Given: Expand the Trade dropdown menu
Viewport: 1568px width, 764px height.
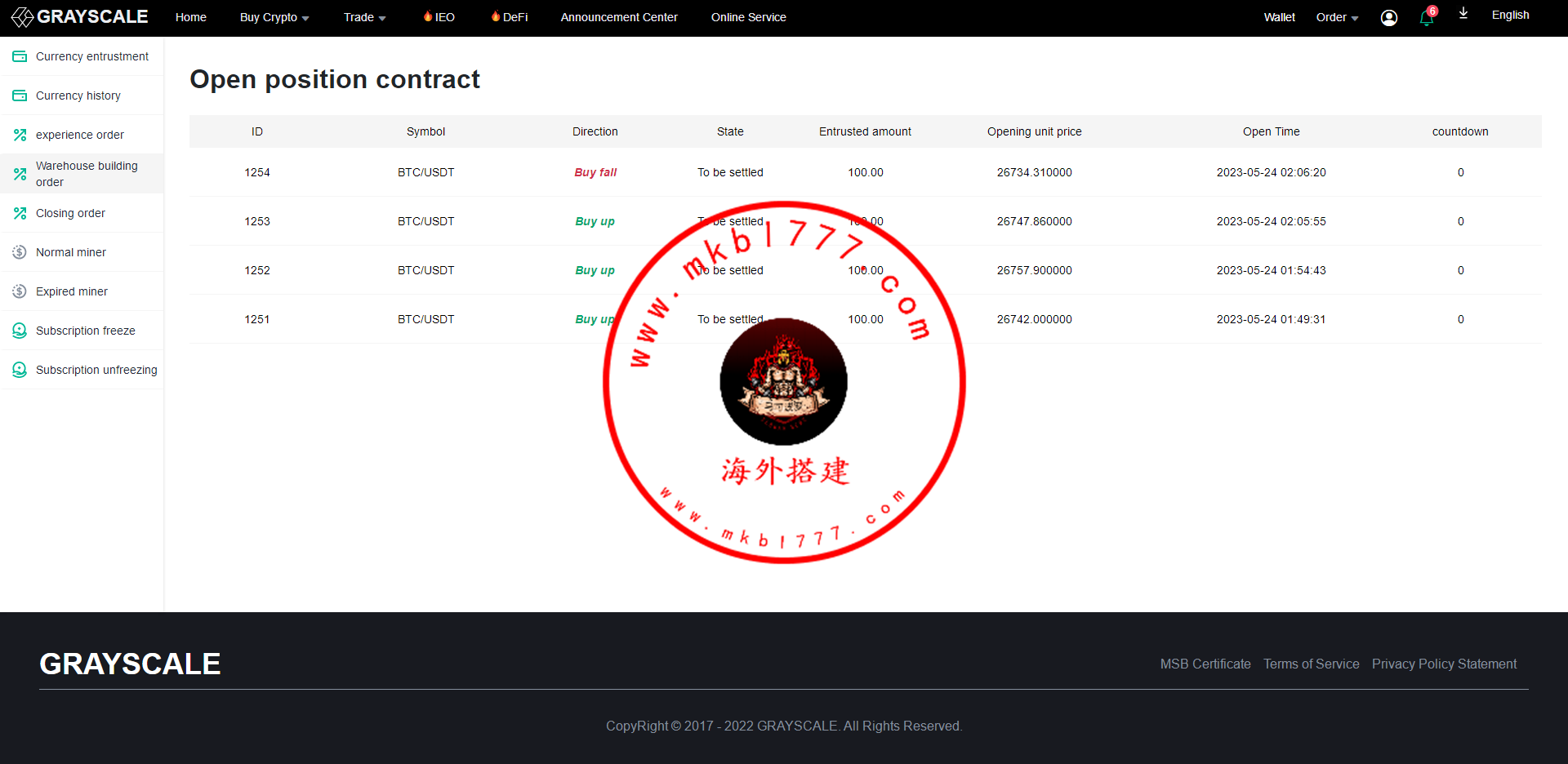Looking at the screenshot, I should [x=364, y=17].
